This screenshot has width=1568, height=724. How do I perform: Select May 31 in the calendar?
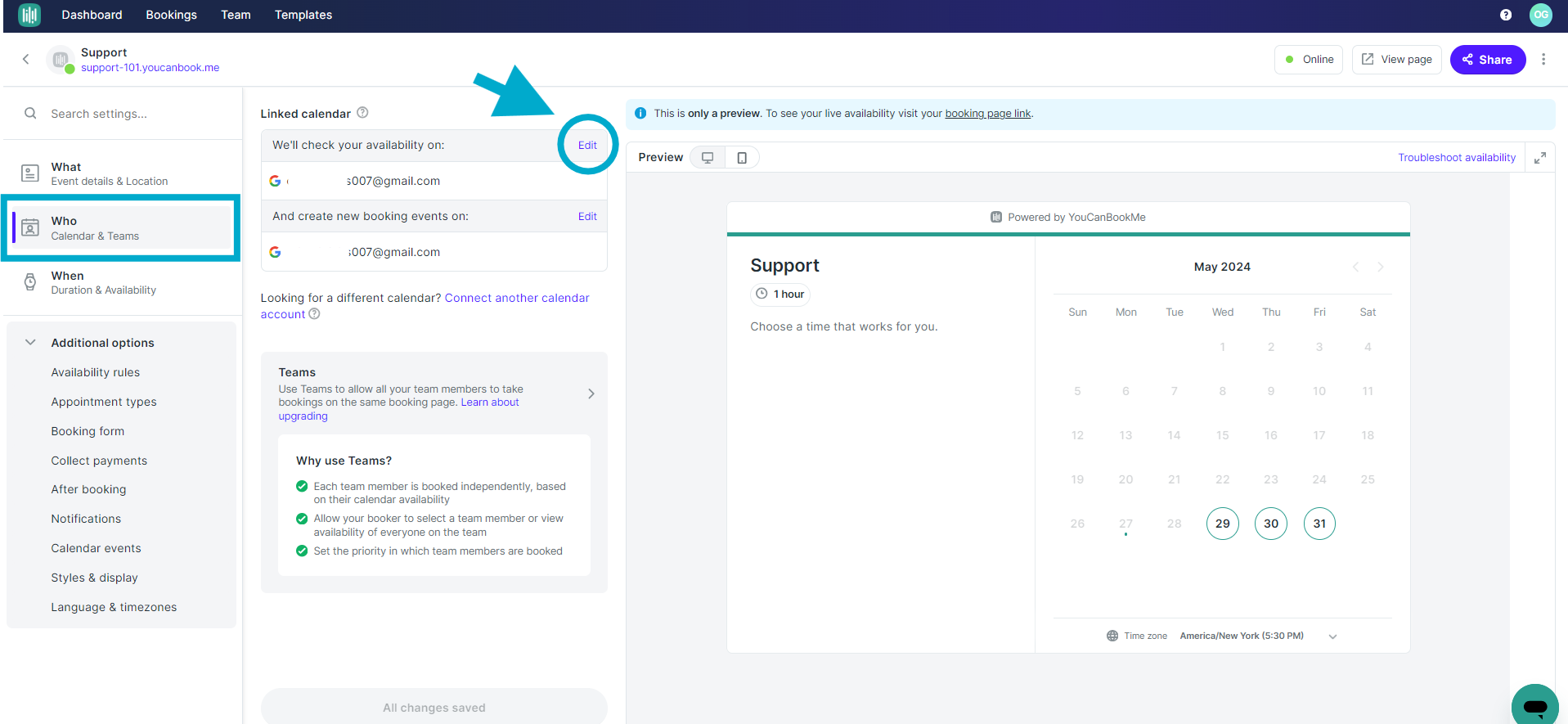tap(1319, 524)
